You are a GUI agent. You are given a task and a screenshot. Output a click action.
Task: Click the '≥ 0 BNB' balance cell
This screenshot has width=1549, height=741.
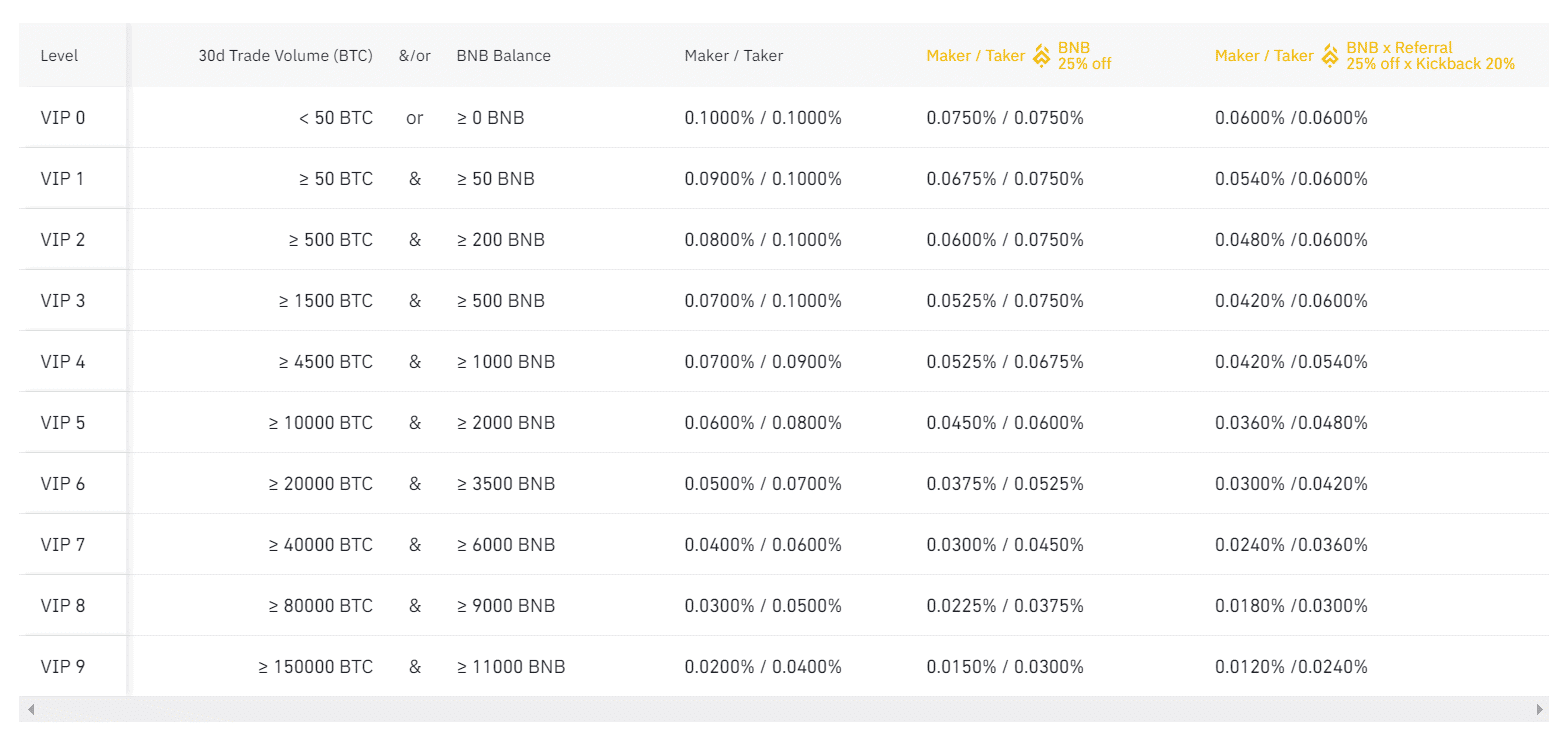pos(491,118)
